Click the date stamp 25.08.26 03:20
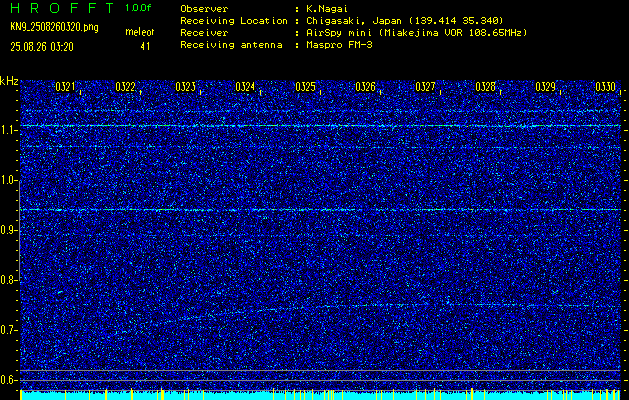Screen dimensions: 629x400 pos(42,47)
